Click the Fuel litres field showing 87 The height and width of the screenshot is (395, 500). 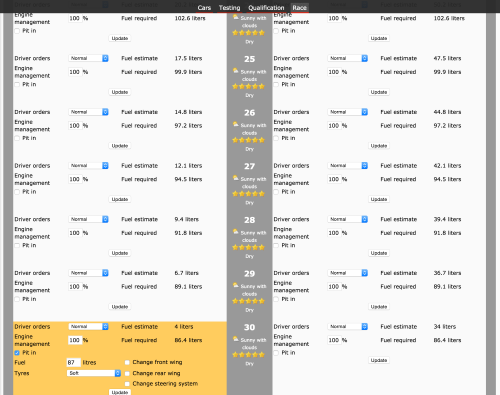[74, 362]
